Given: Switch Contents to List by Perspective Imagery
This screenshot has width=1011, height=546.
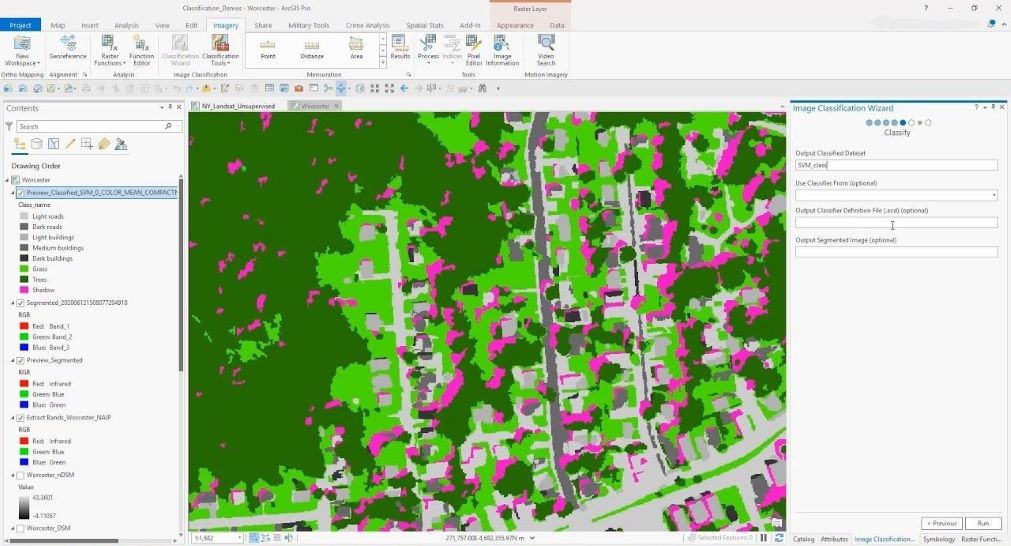Looking at the screenshot, I should (x=121, y=144).
